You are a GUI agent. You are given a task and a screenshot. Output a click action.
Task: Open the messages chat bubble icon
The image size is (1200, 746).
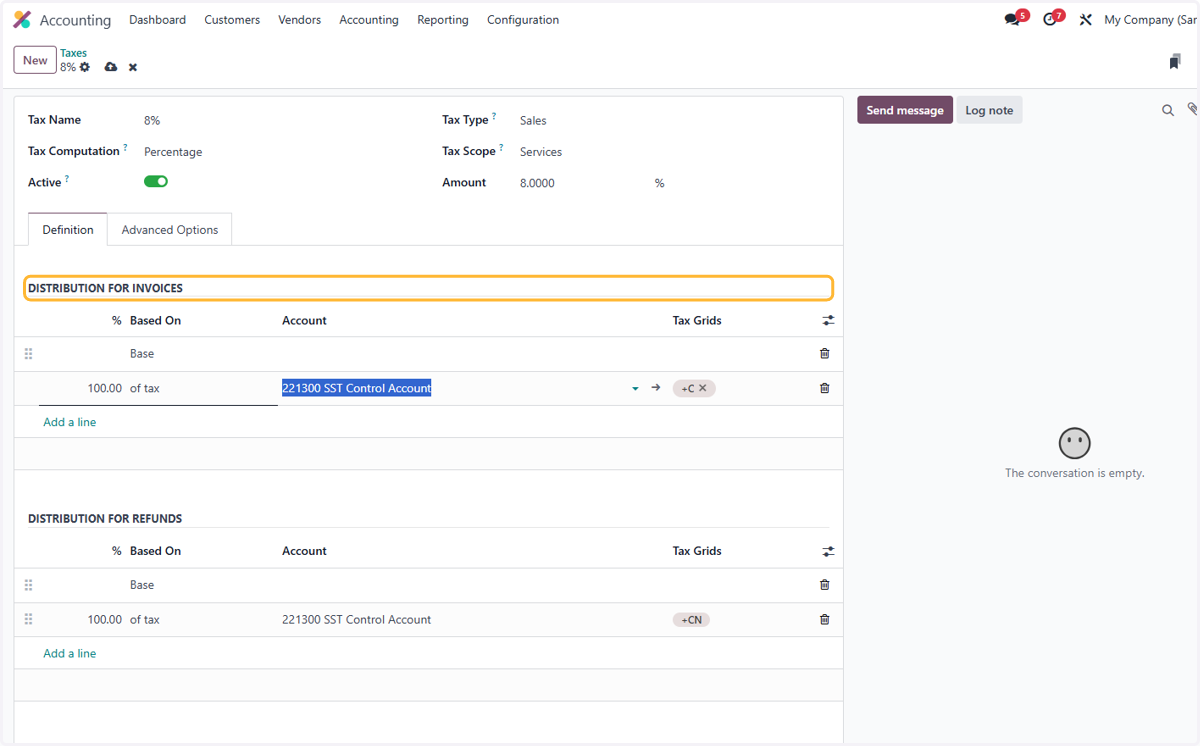coord(1012,20)
